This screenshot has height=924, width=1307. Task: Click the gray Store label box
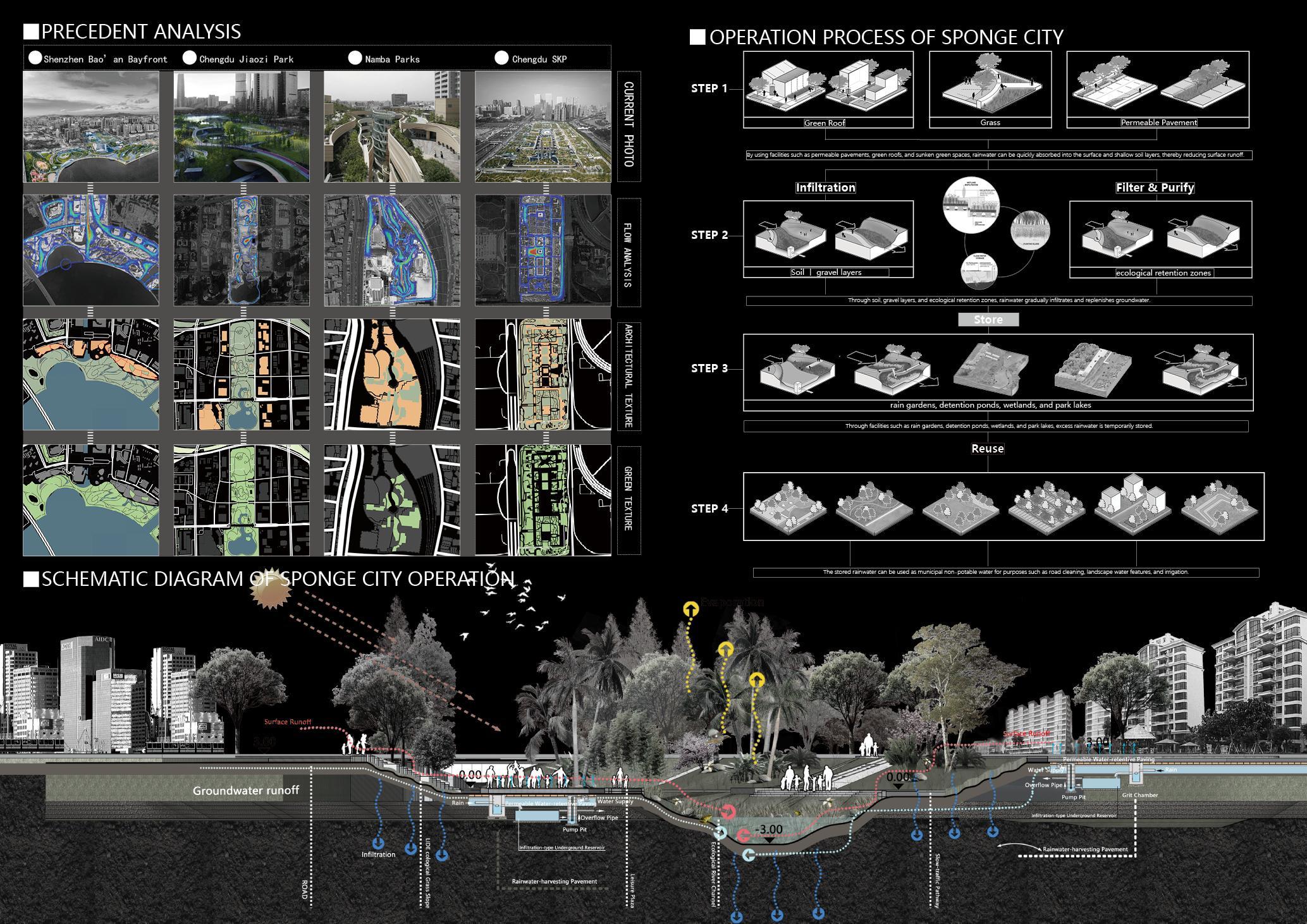(x=988, y=320)
